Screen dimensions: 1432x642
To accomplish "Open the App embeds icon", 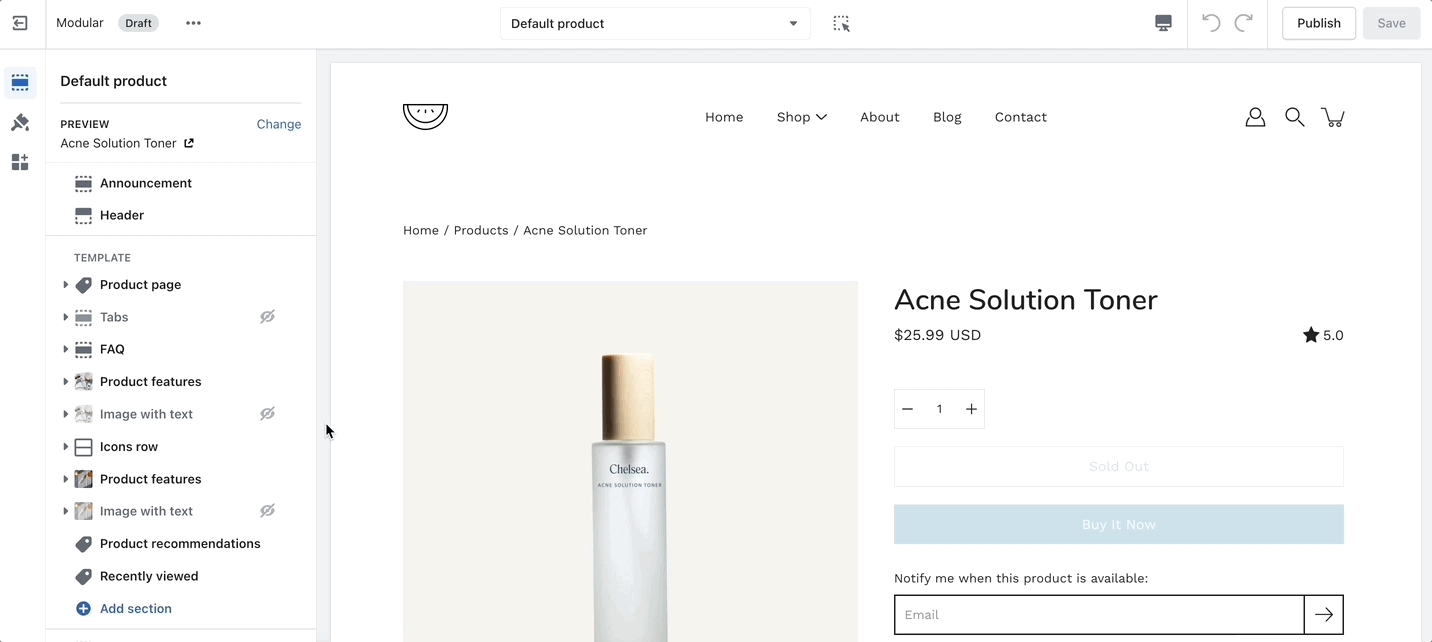I will (20, 162).
